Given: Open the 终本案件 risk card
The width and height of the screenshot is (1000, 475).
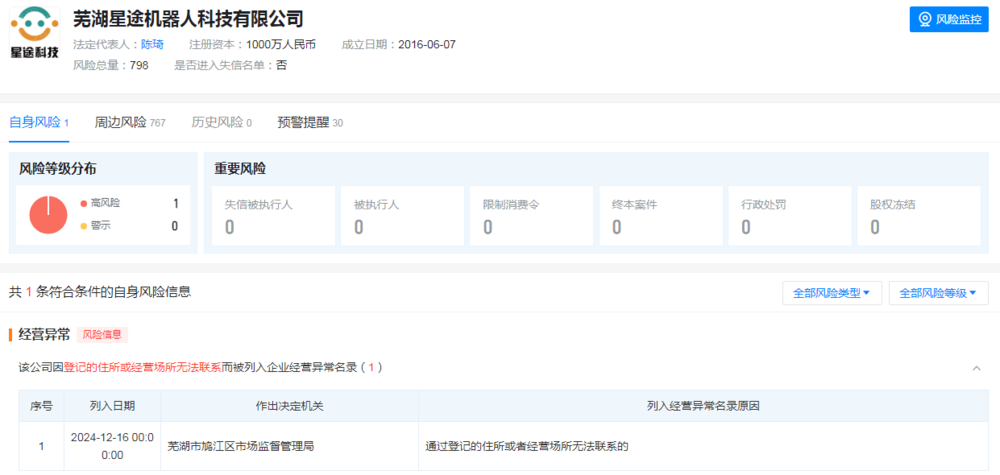Looking at the screenshot, I should click(657, 216).
